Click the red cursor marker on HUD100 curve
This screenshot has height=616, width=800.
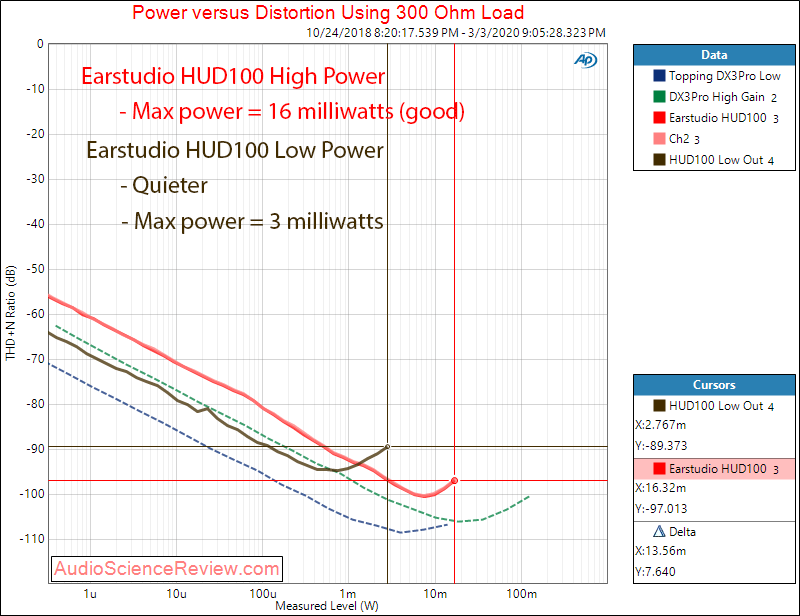coord(454,480)
